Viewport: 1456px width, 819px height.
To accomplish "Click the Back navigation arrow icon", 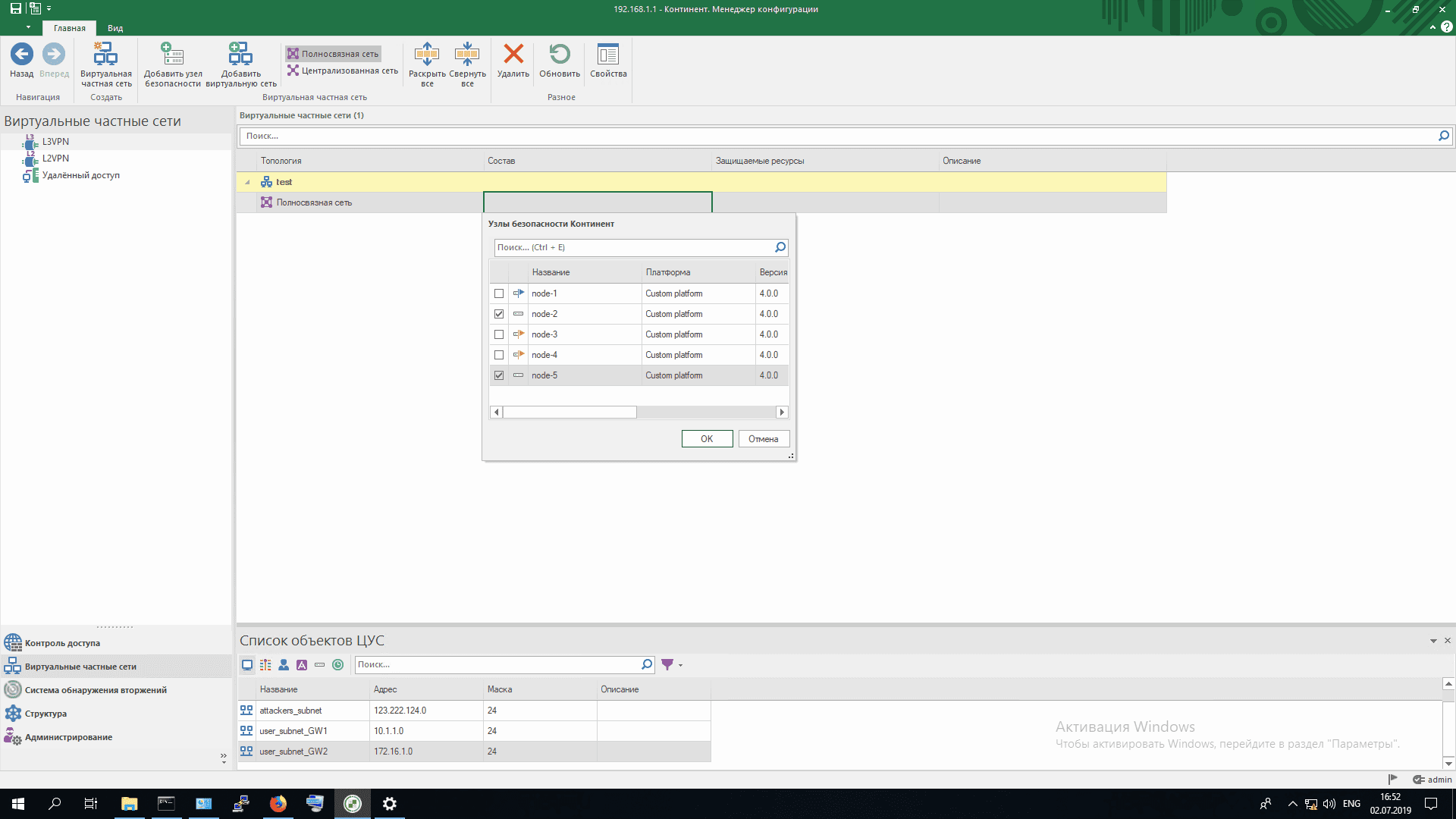I will click(21, 55).
